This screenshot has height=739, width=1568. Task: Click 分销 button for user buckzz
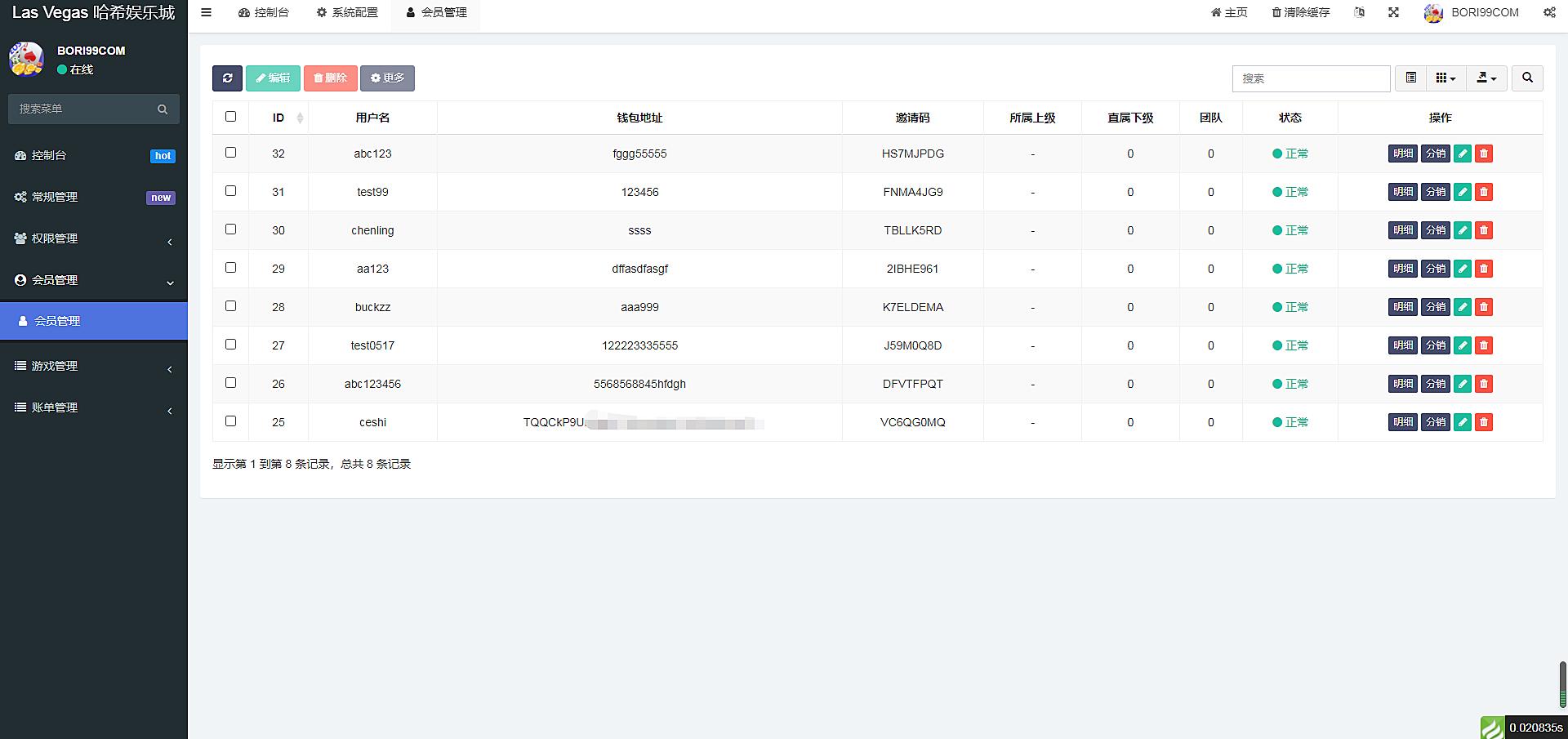click(x=1435, y=307)
